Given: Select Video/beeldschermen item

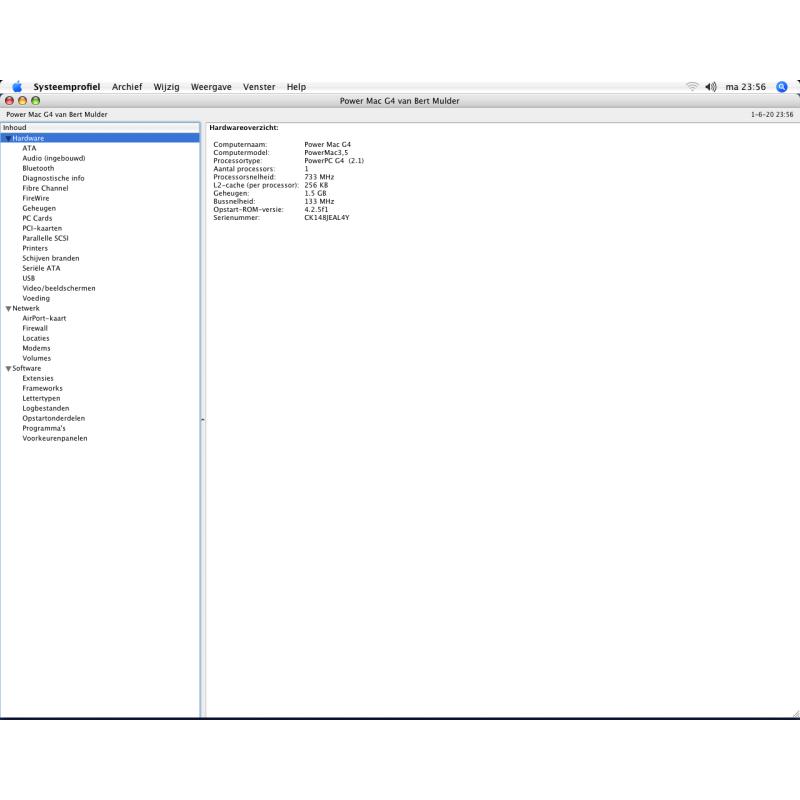Looking at the screenshot, I should point(59,288).
